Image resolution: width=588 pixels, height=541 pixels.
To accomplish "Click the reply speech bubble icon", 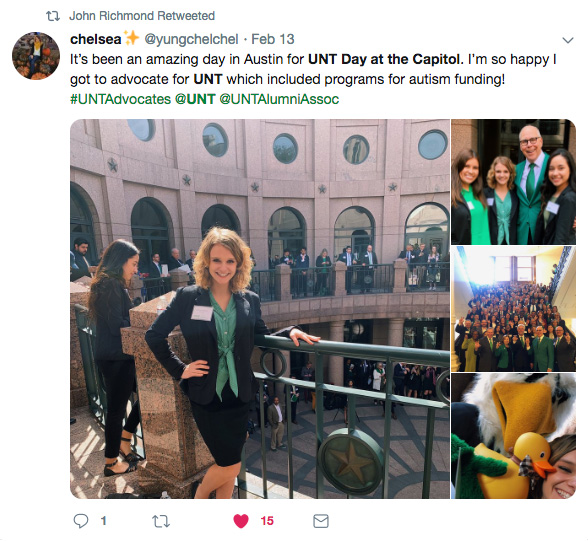I will 81,521.
